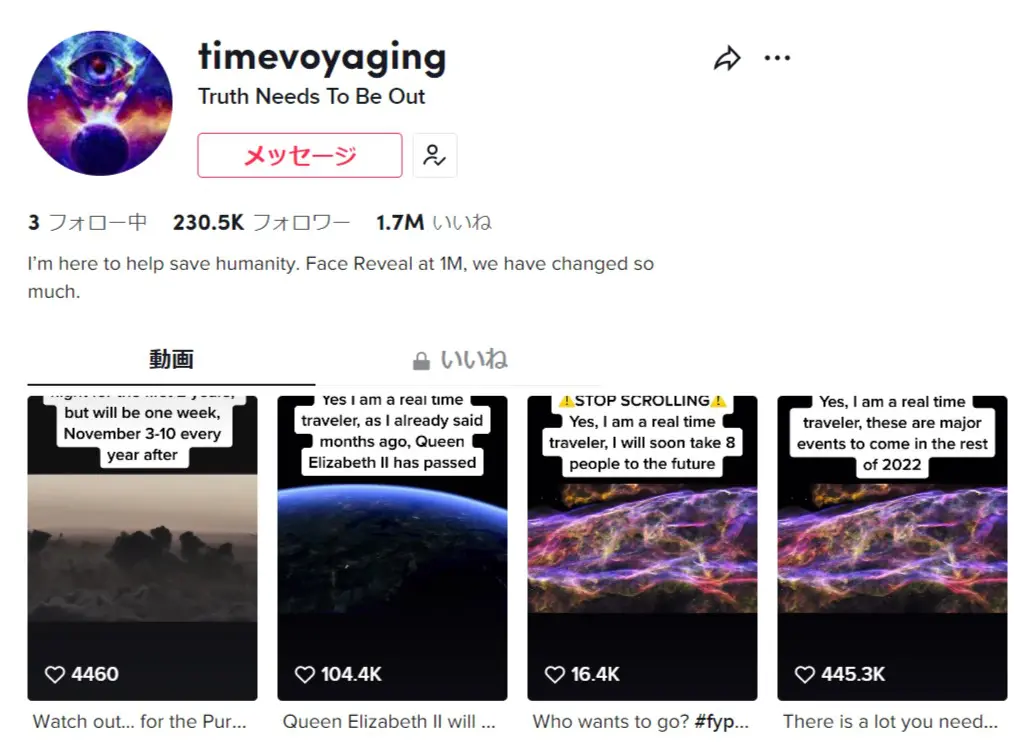Click heart icon showing 104.4K likes
This screenshot has height=750, width=1021.
point(305,674)
